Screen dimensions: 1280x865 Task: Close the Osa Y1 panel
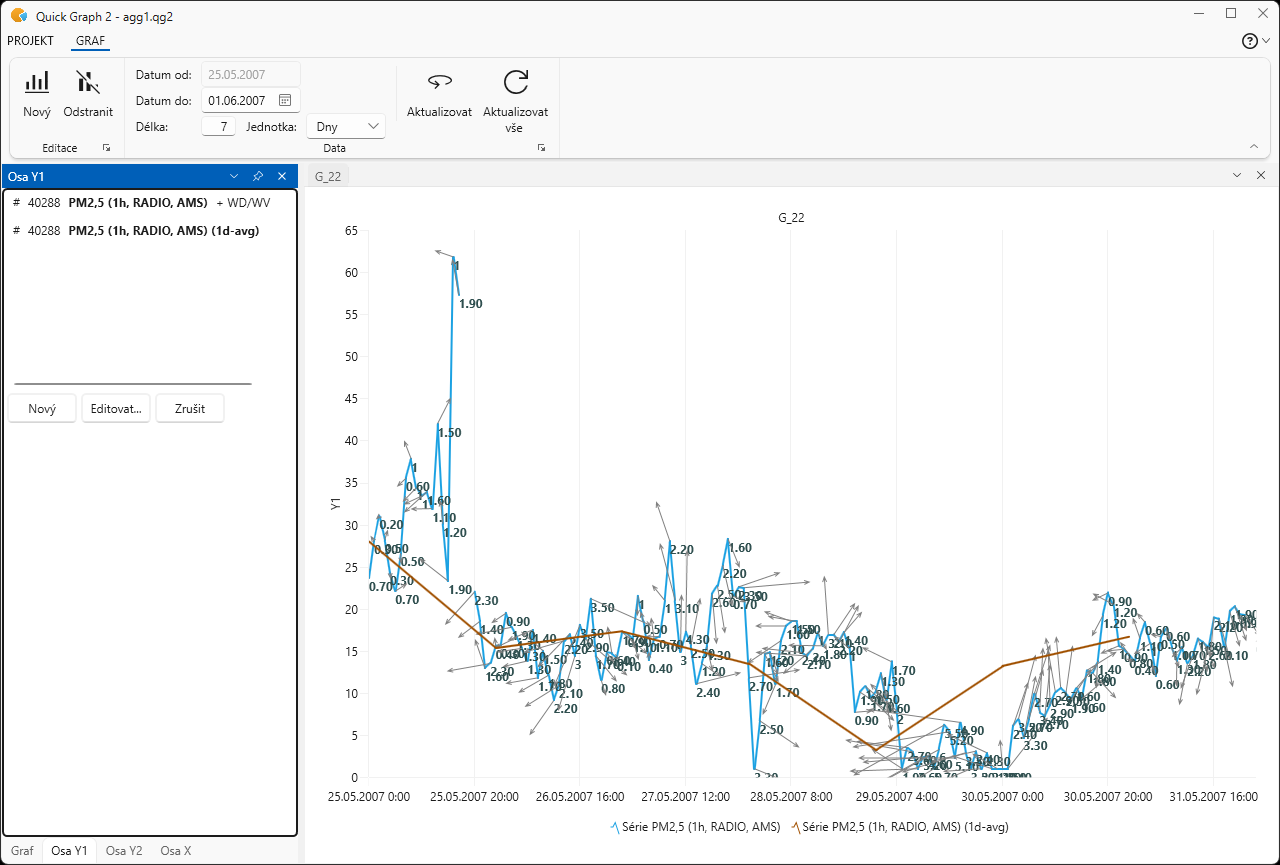click(x=282, y=176)
